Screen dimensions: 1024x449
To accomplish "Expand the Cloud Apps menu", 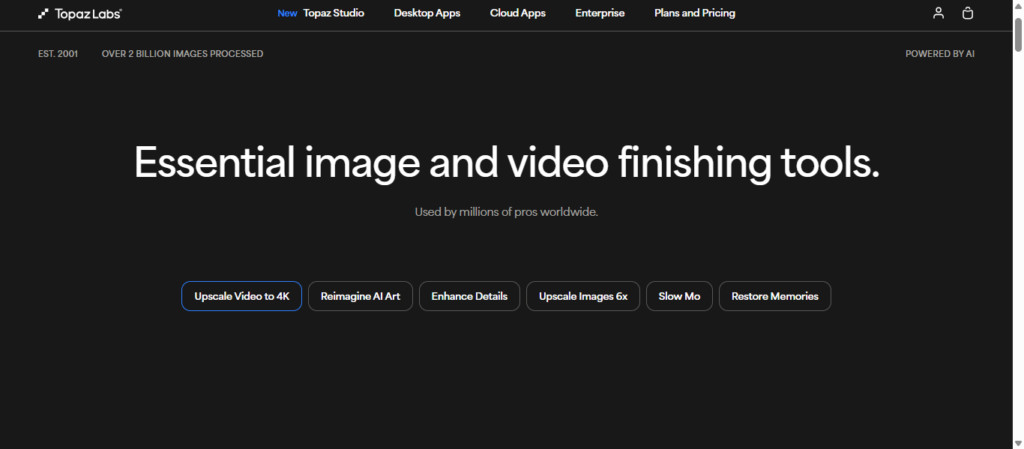I will (517, 14).
